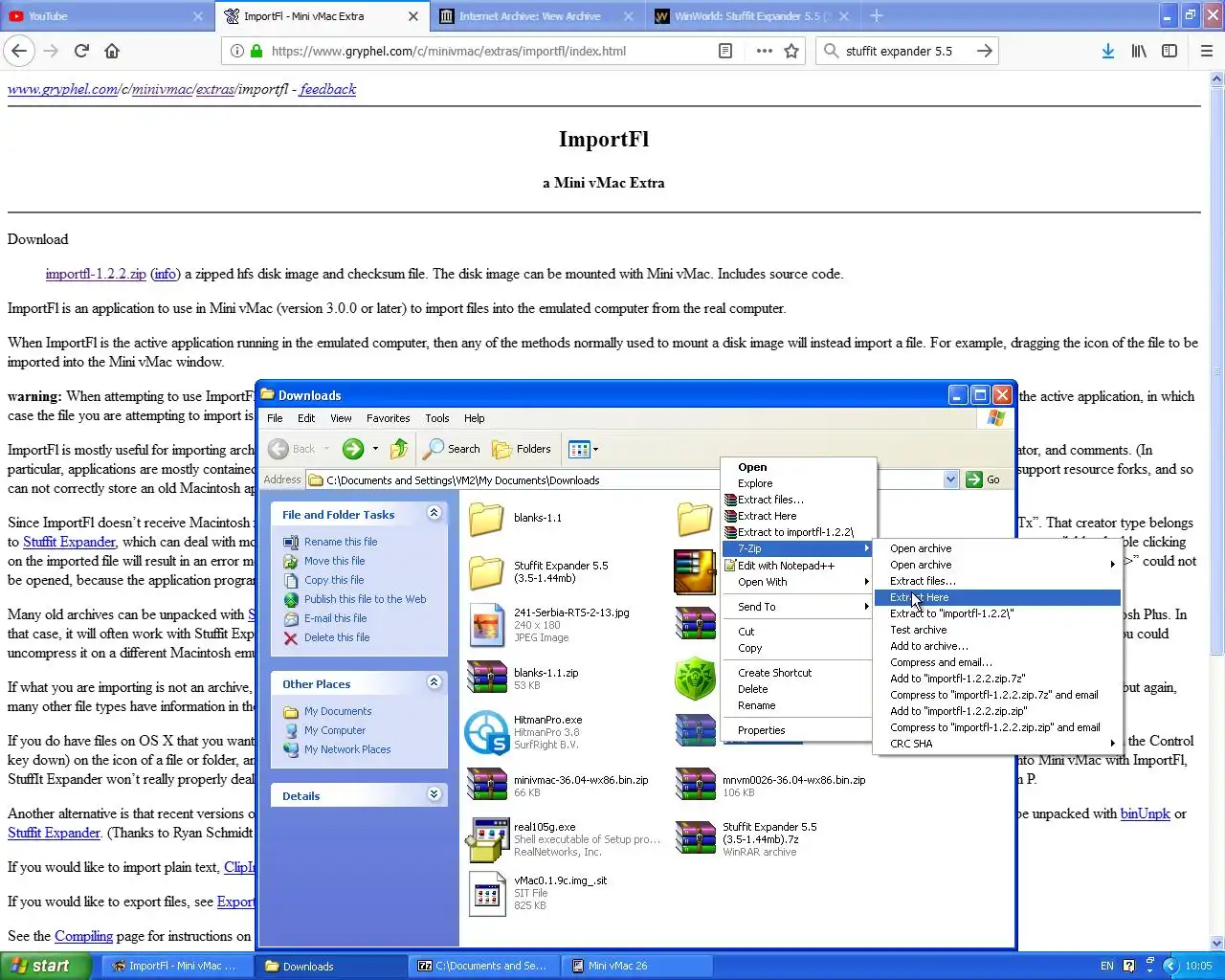Click site info icon in URL bar
1225x980 pixels.
[236, 51]
